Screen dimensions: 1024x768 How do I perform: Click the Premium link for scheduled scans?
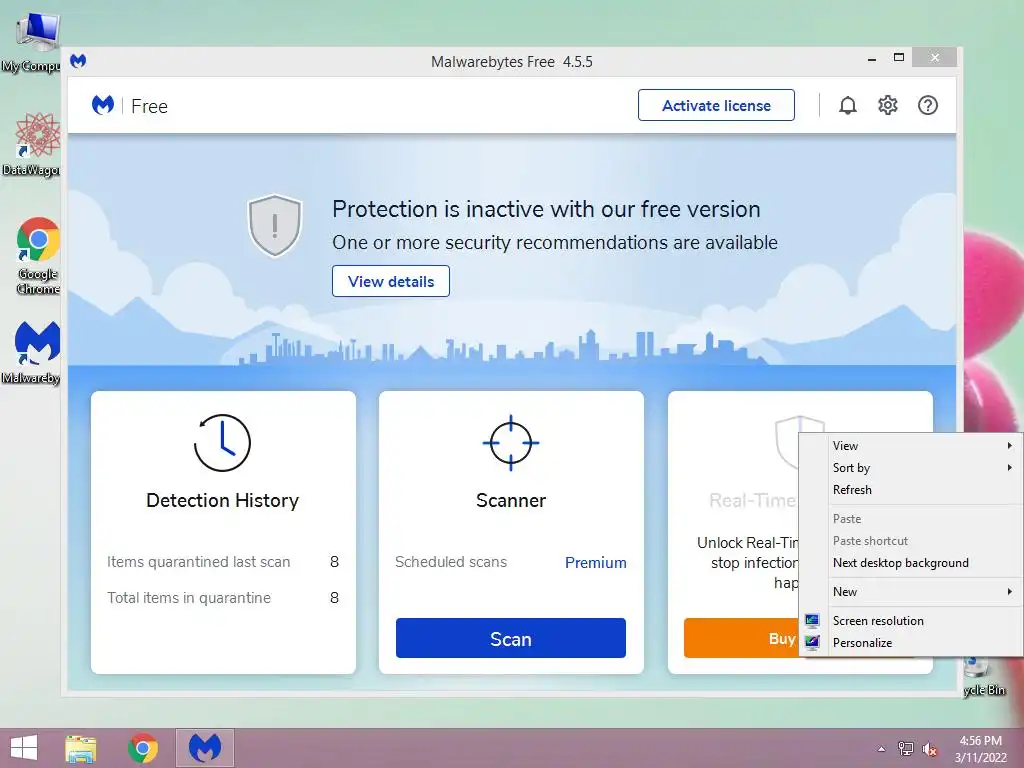[x=596, y=562]
